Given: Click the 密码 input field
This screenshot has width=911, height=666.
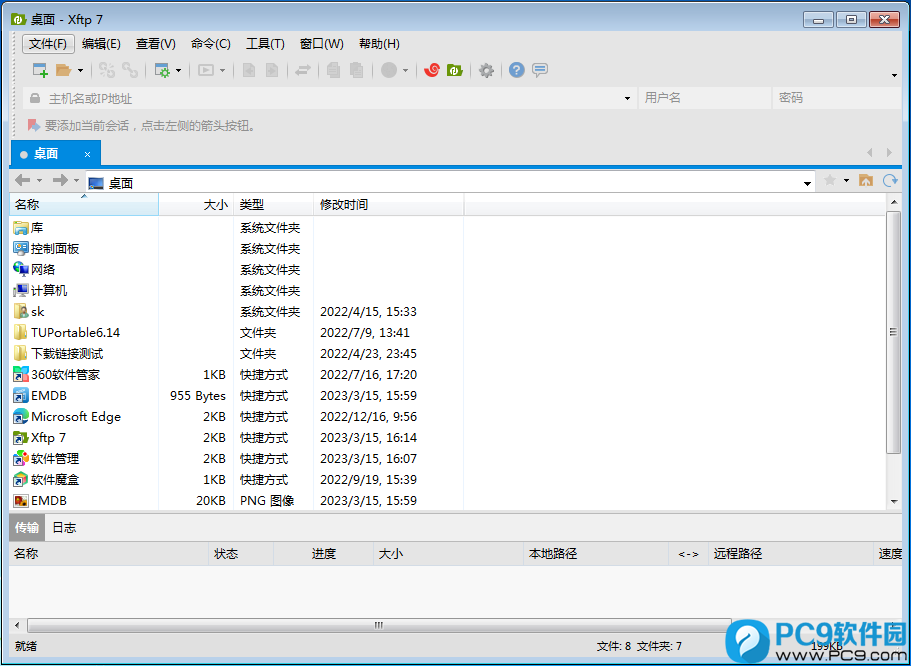Looking at the screenshot, I should (x=837, y=98).
